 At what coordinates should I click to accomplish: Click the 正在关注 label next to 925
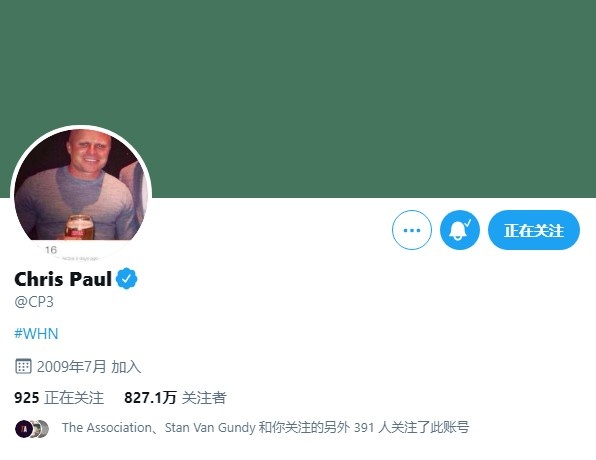pos(74,398)
